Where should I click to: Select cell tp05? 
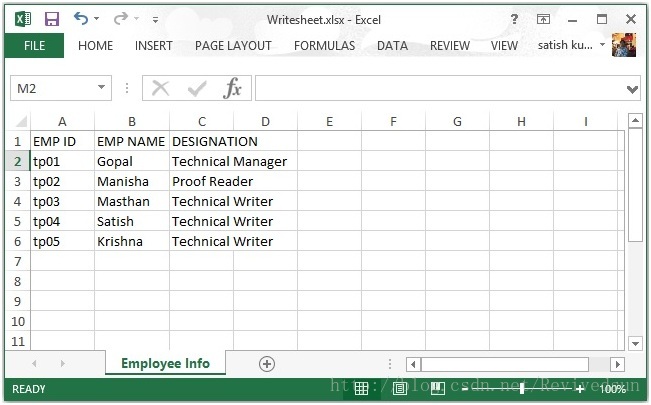(62, 241)
